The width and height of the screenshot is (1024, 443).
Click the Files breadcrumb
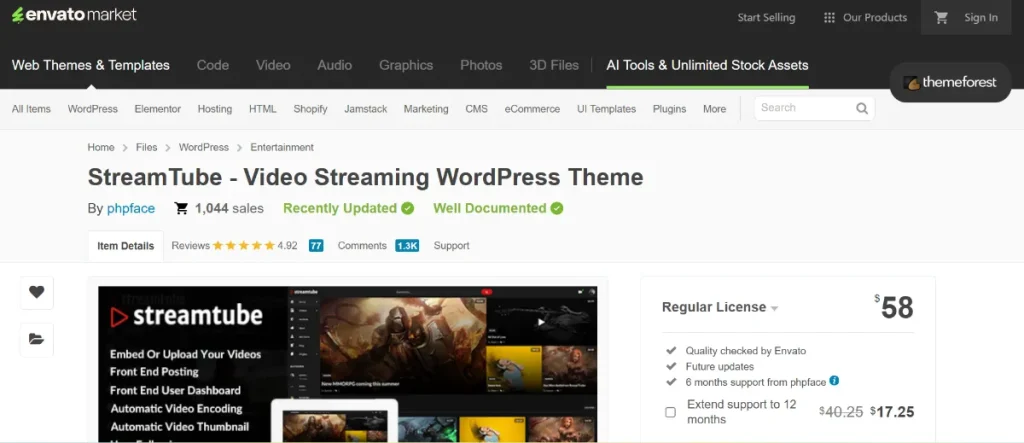click(146, 147)
